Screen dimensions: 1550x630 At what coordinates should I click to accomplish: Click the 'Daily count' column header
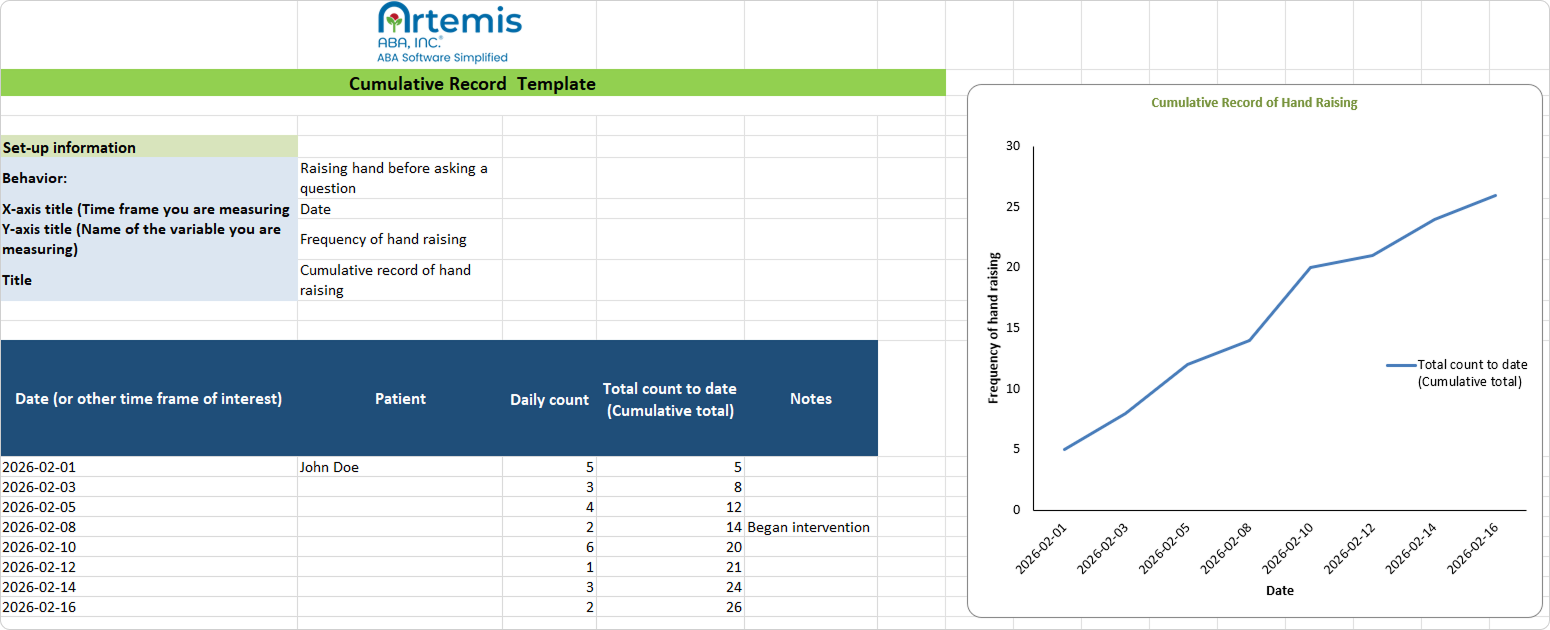point(548,398)
